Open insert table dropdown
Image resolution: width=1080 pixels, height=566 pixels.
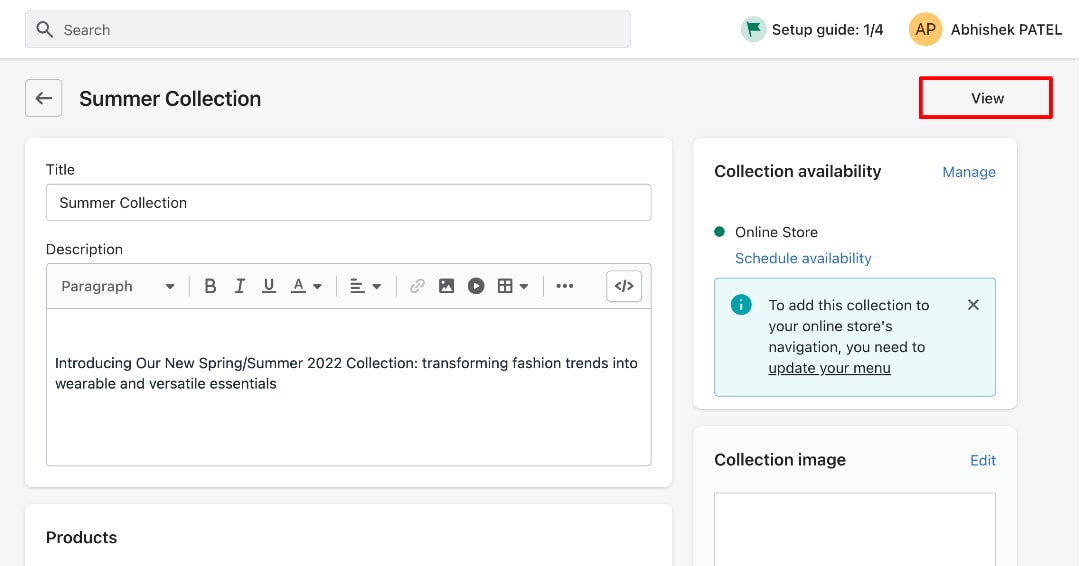[513, 286]
